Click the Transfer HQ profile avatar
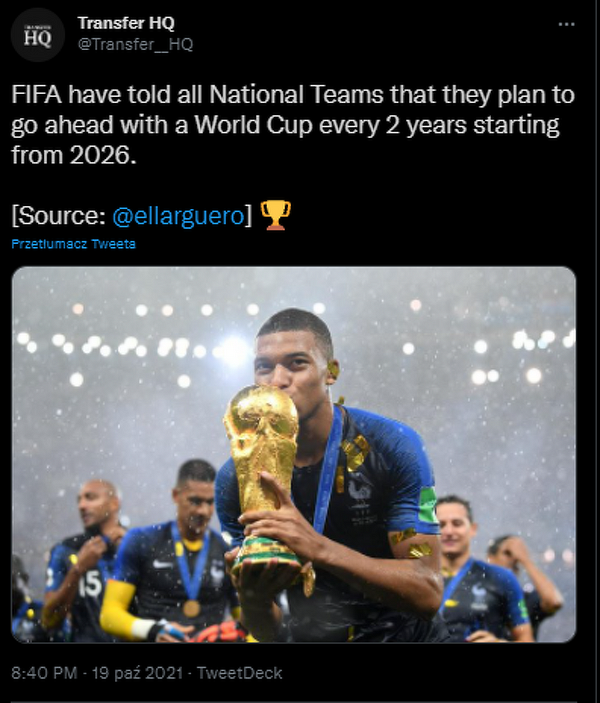Image resolution: width=600 pixels, height=703 pixels. click(x=37, y=35)
